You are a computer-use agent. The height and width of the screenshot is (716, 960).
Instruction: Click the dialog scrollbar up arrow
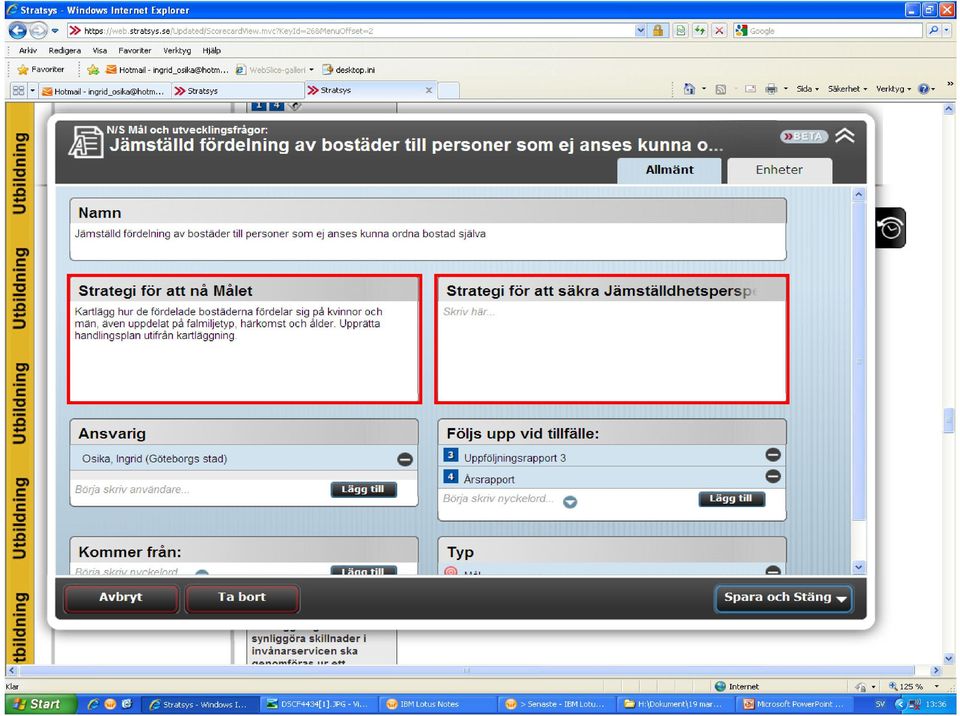(858, 195)
